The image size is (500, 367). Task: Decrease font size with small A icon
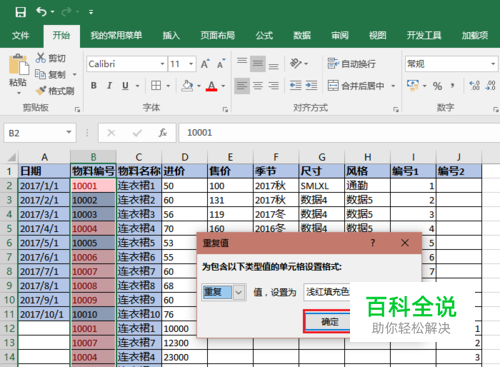pyautogui.click(x=221, y=63)
